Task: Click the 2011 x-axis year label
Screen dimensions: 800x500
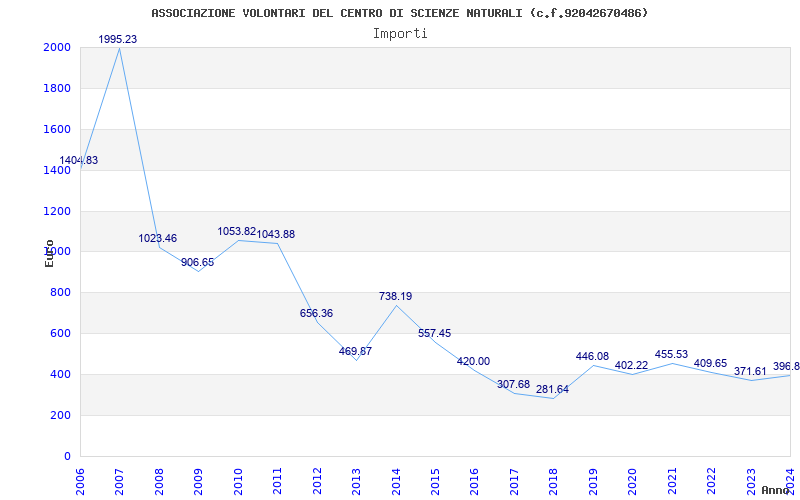Action: [x=277, y=482]
